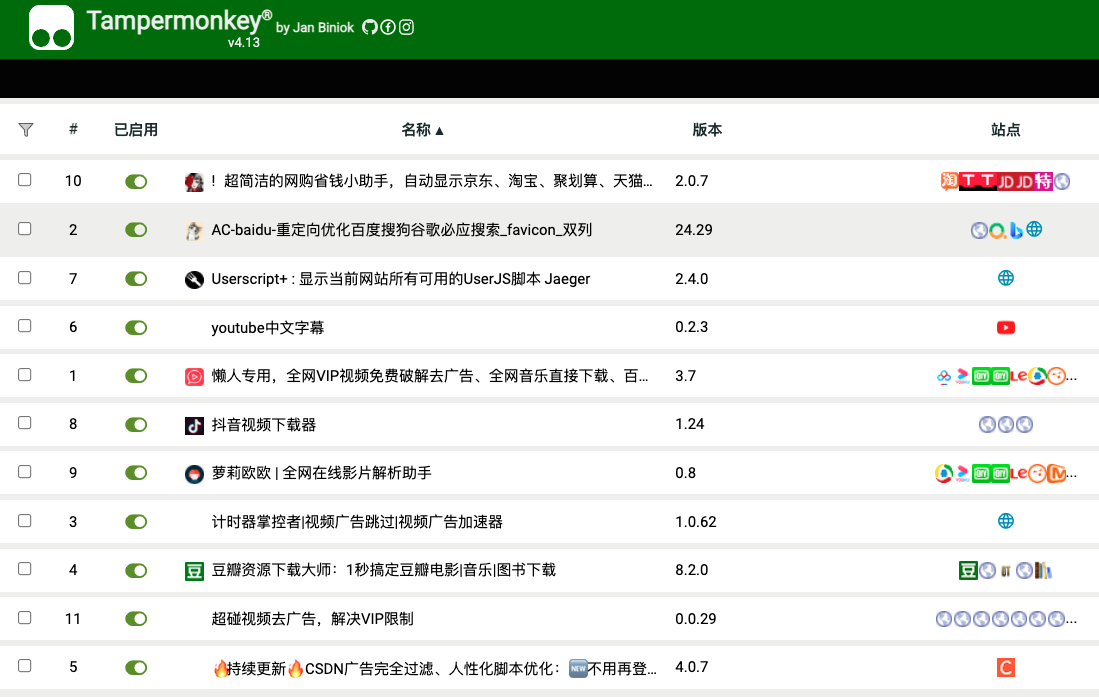Click the YouTube site icon
This screenshot has height=697, width=1099.
click(1006, 327)
